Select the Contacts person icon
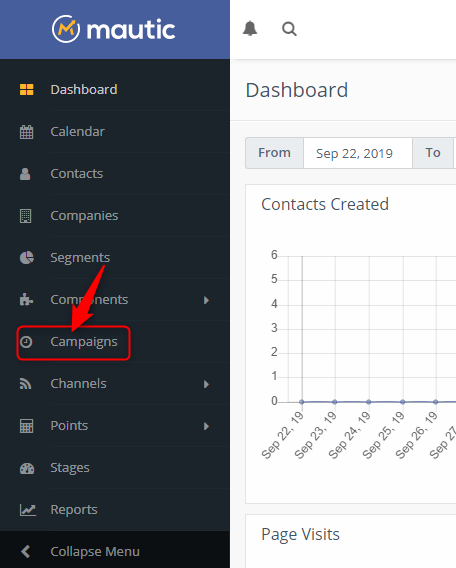Image resolution: width=456 pixels, height=568 pixels. 25,174
